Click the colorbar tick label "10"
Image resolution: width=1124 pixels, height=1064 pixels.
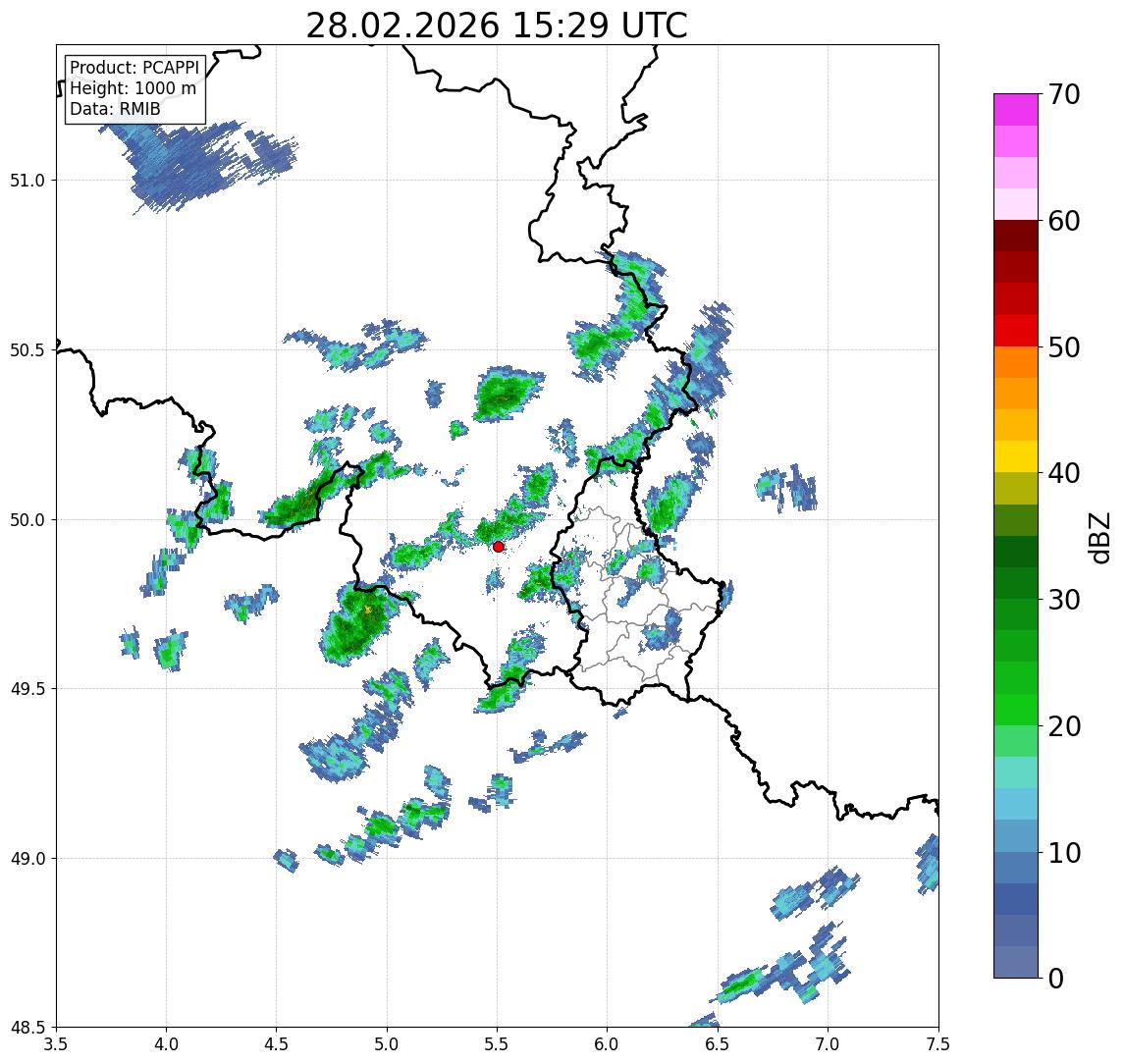[1064, 853]
